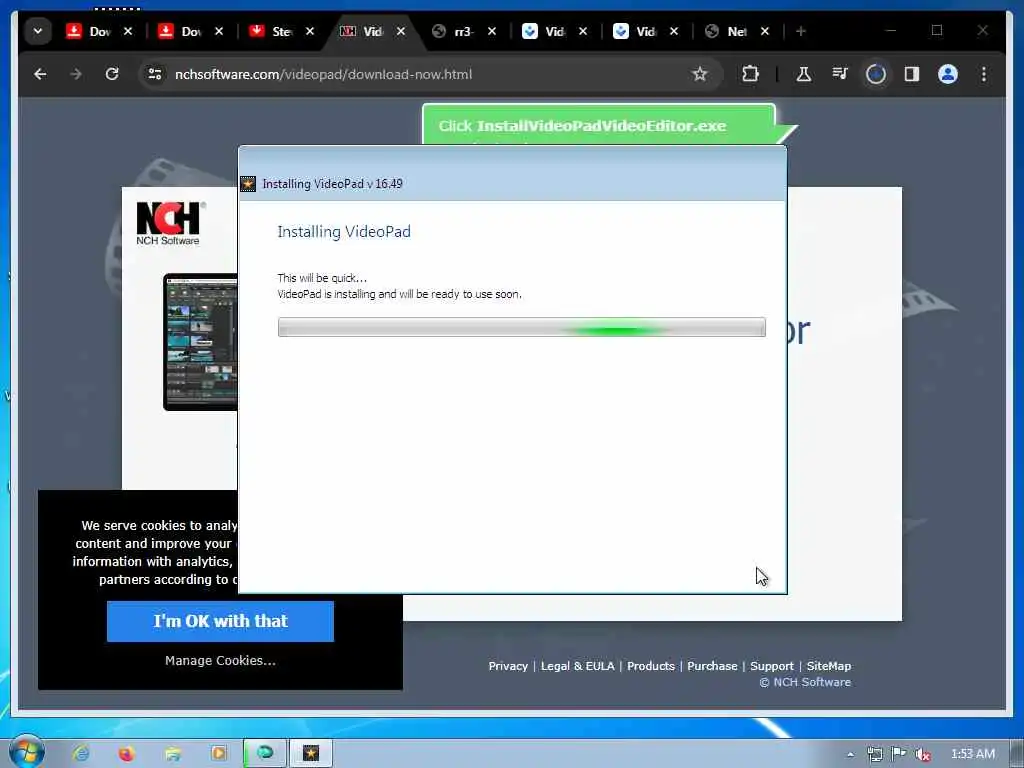Show hidden system tray icons

(850, 754)
